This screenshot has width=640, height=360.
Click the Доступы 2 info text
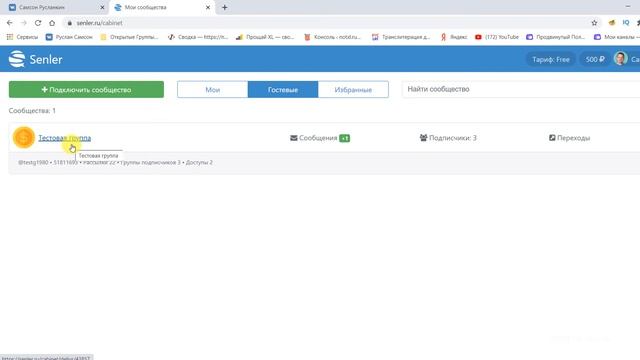click(199, 162)
